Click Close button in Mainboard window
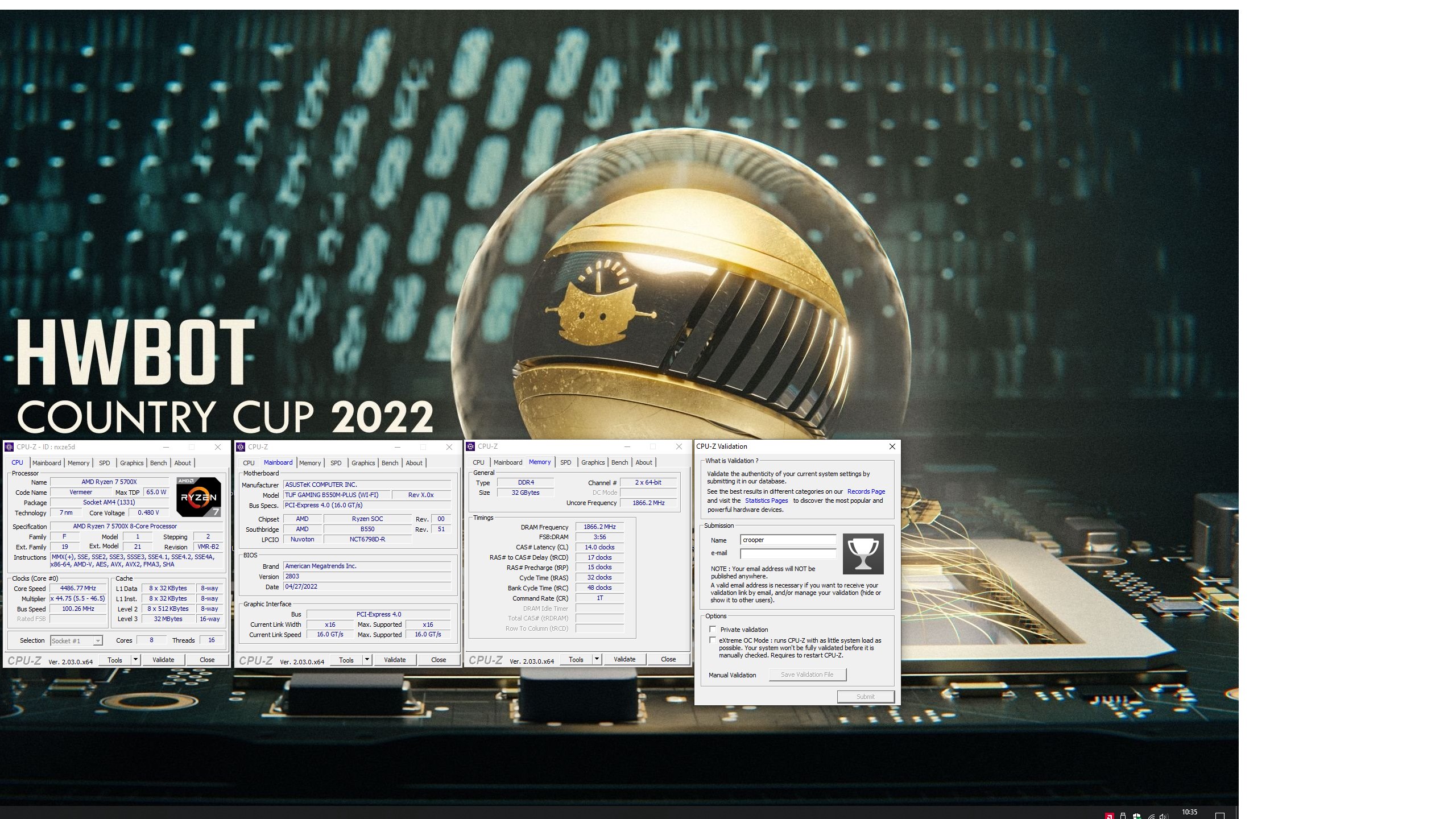1456x819 pixels. (439, 660)
